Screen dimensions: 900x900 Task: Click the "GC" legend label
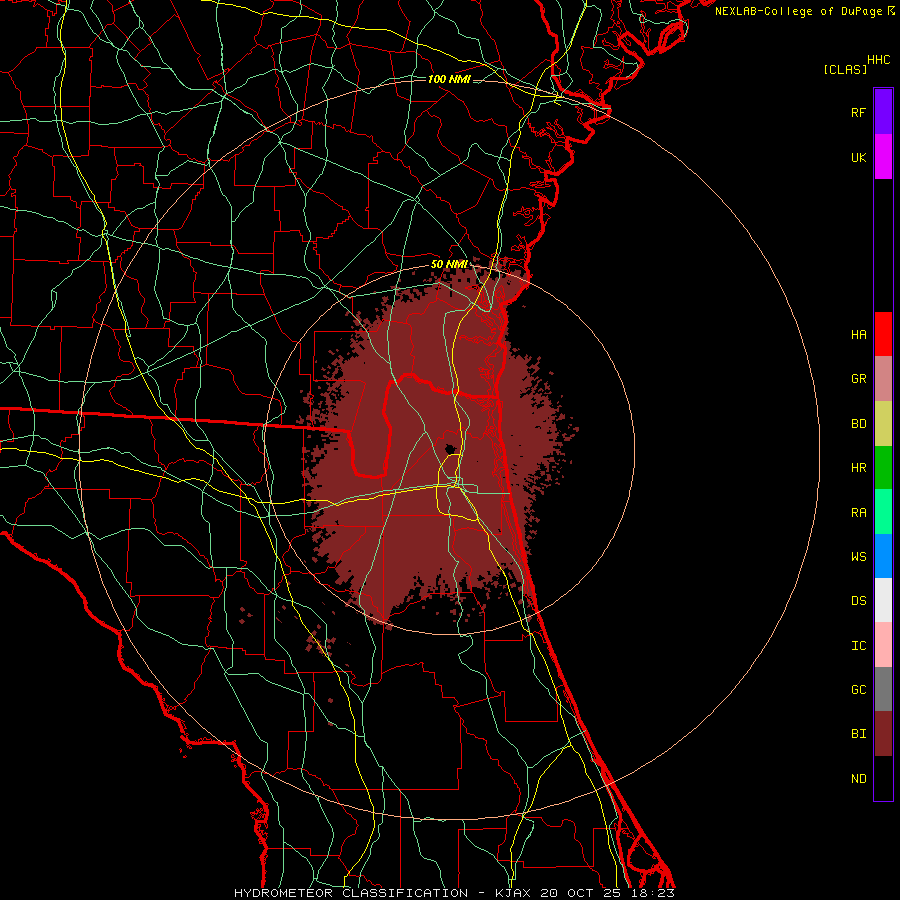(859, 690)
